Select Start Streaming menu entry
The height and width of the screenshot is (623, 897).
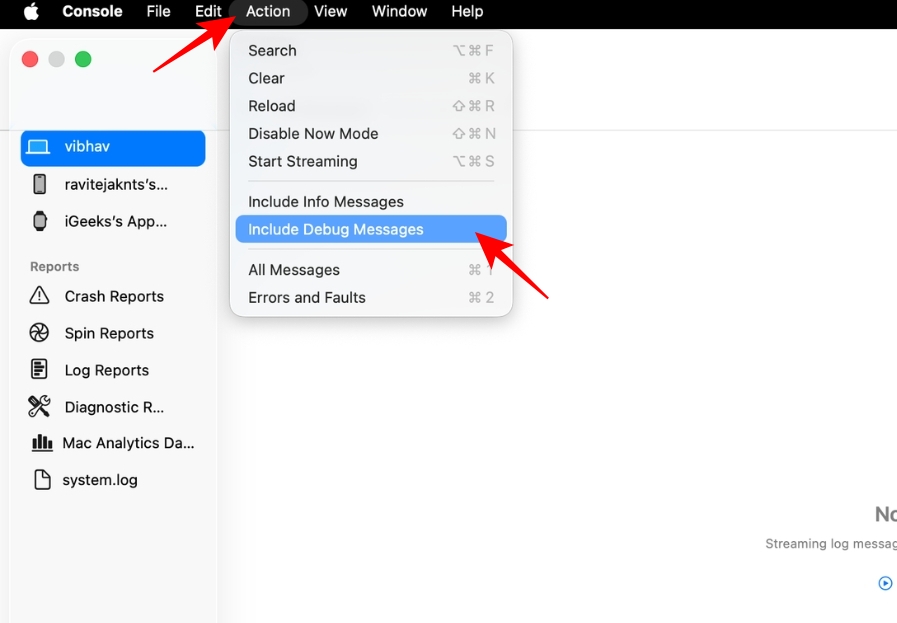click(x=371, y=161)
